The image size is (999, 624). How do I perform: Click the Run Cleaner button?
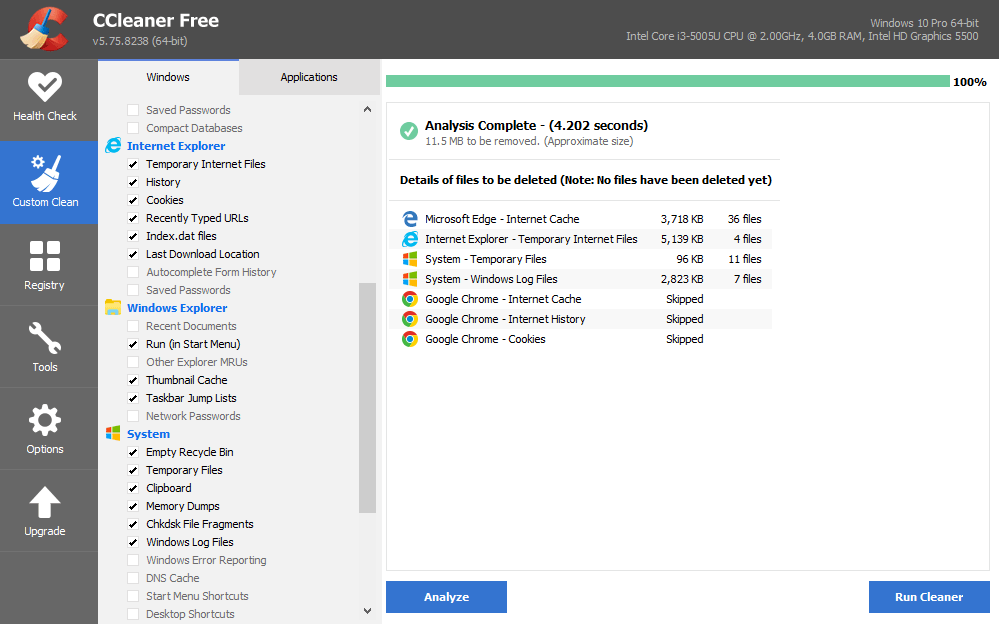pyautogui.click(x=929, y=597)
